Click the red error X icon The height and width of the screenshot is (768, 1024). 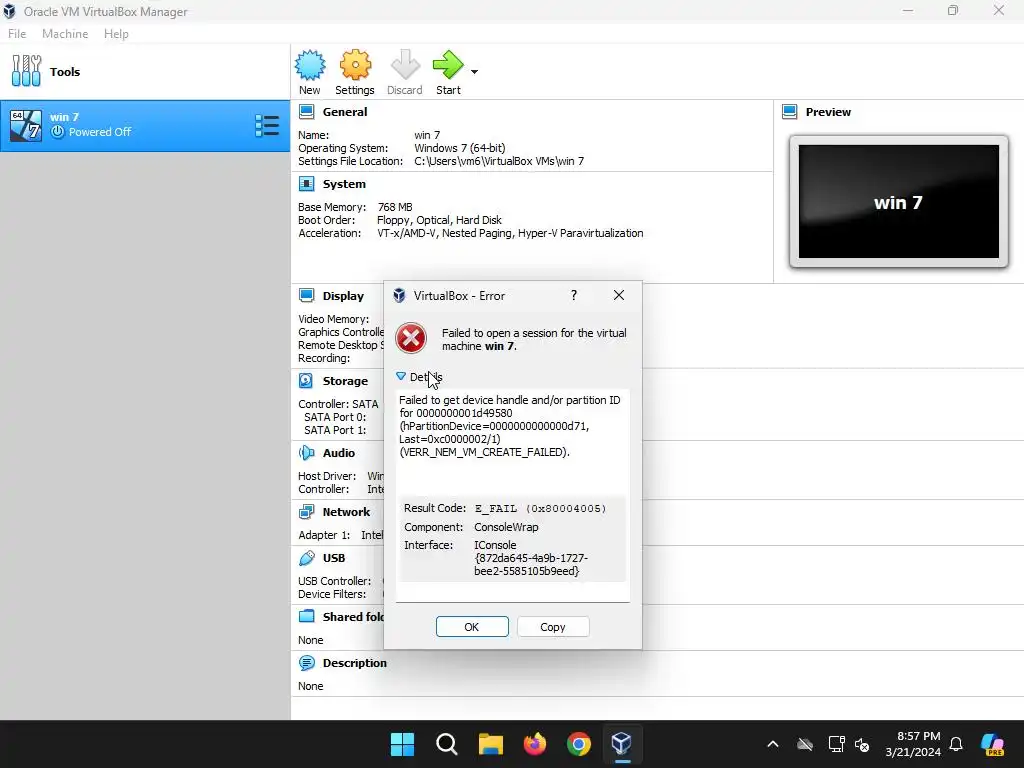(411, 338)
